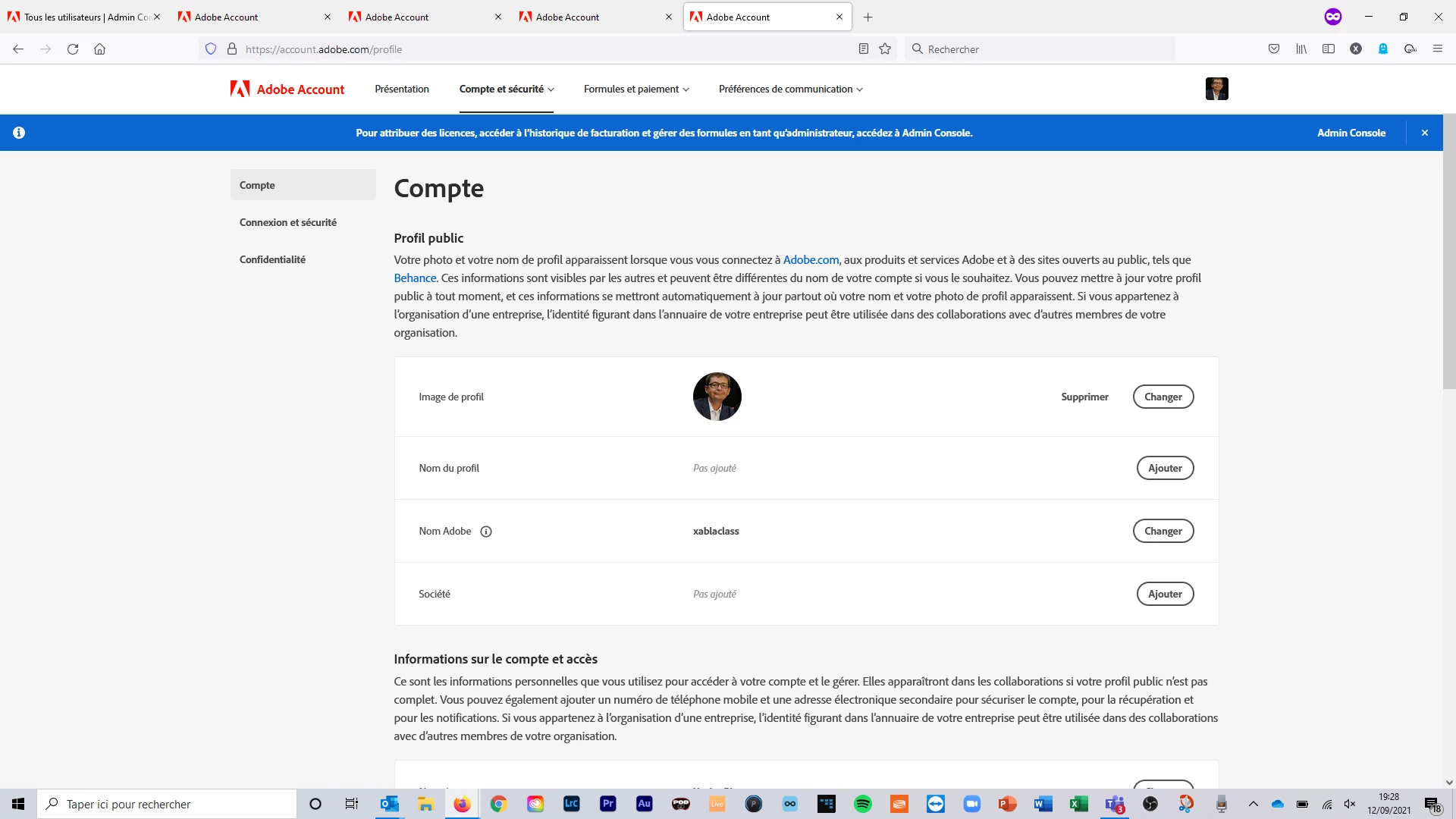Select Connexion et sécurité in sidebar
1456x819 pixels.
pyautogui.click(x=288, y=222)
